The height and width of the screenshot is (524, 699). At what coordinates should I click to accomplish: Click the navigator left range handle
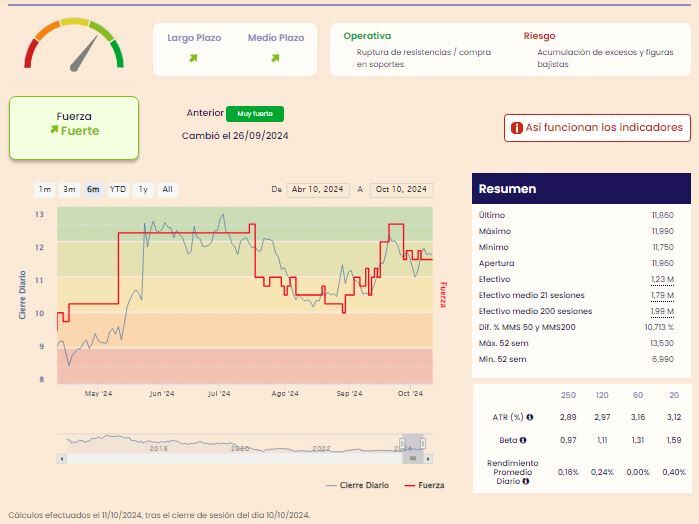pos(403,443)
